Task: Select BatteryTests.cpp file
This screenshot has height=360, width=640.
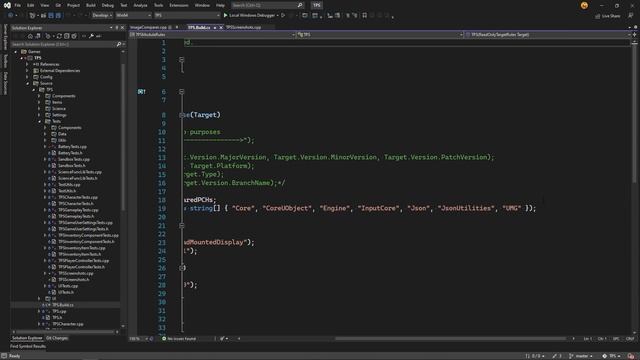Action: (x=72, y=147)
